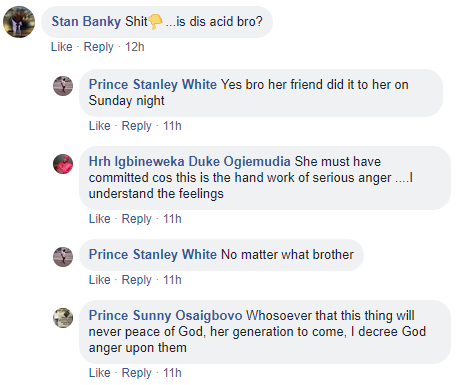Like the 'Sunday night' reply

click(99, 126)
